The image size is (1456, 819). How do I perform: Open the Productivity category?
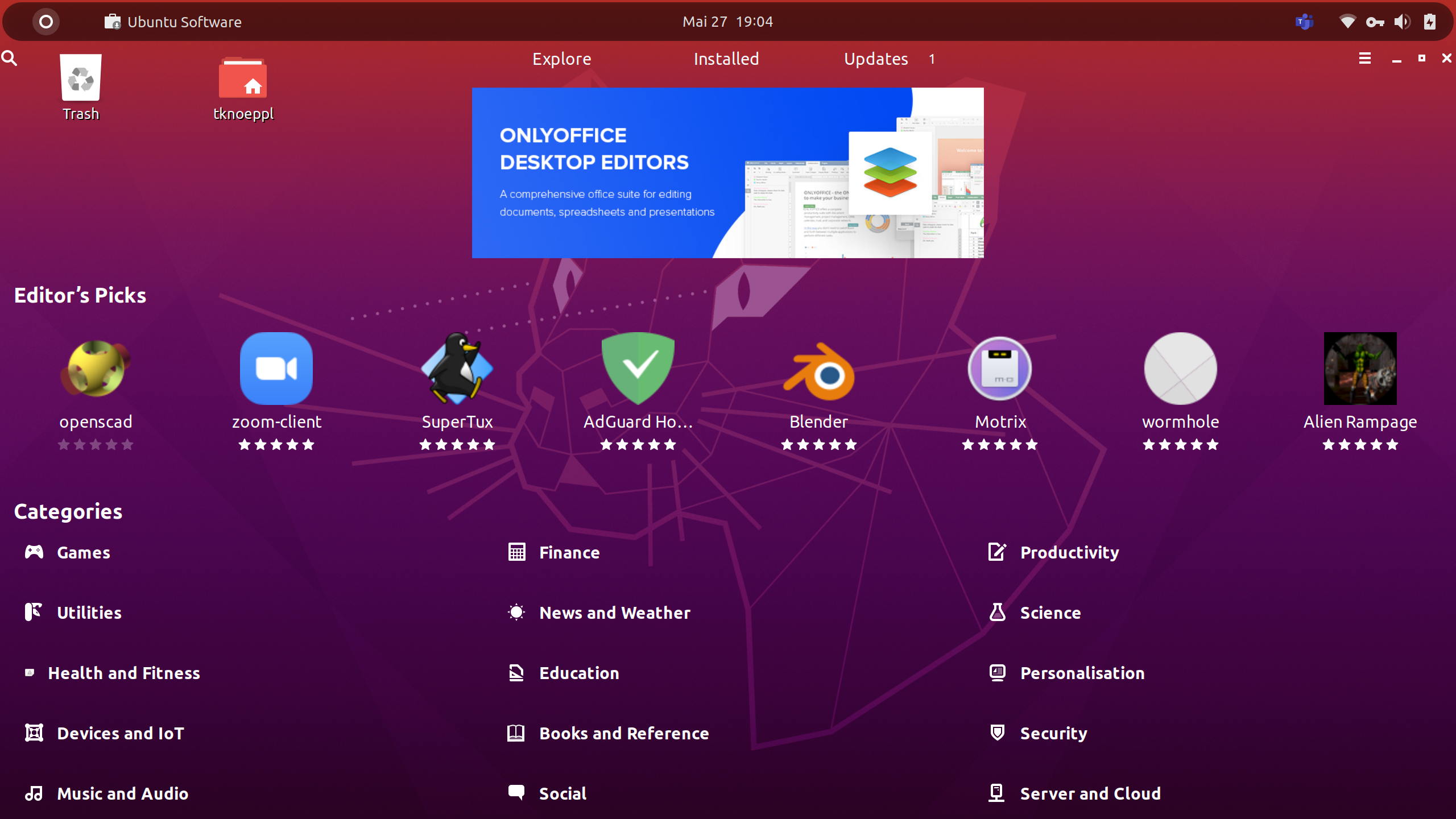1069,552
